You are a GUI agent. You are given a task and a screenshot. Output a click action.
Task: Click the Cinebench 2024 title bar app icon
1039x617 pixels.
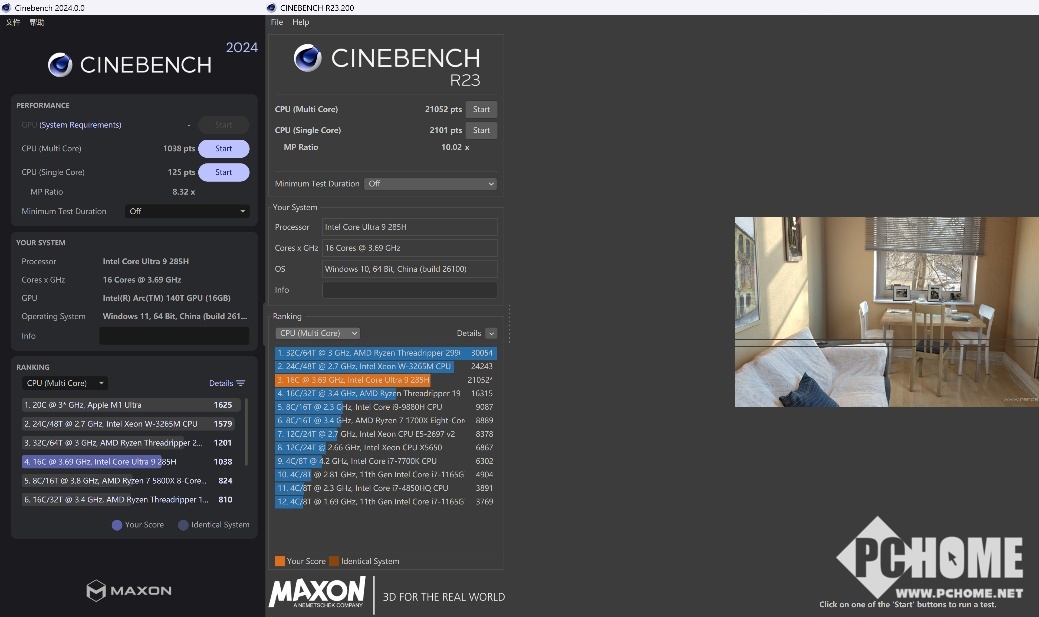[6, 7]
